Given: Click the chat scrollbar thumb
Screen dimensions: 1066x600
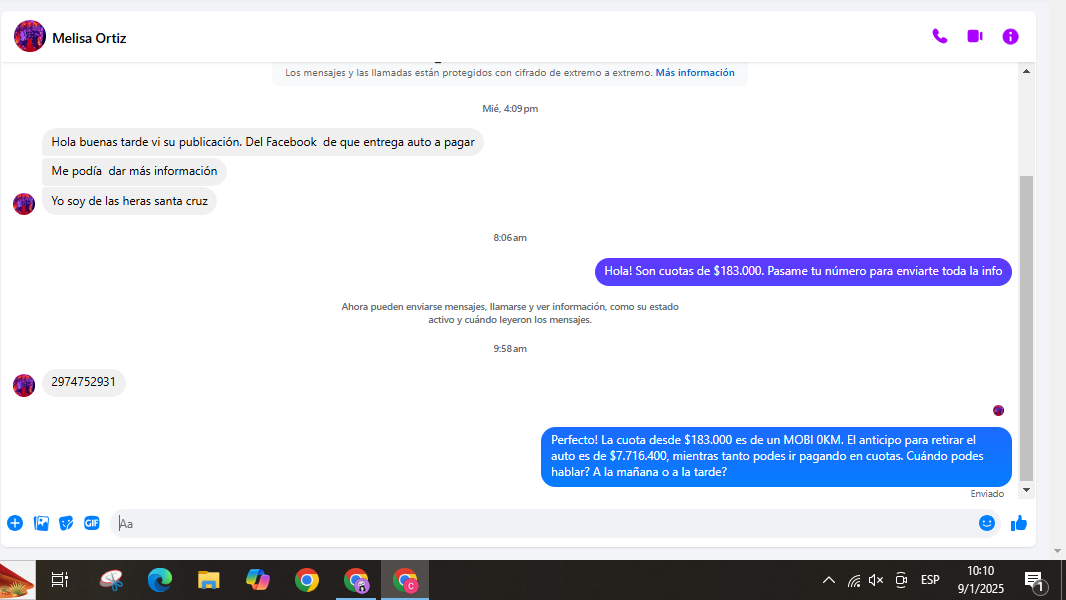Looking at the screenshot, I should tap(1027, 328).
